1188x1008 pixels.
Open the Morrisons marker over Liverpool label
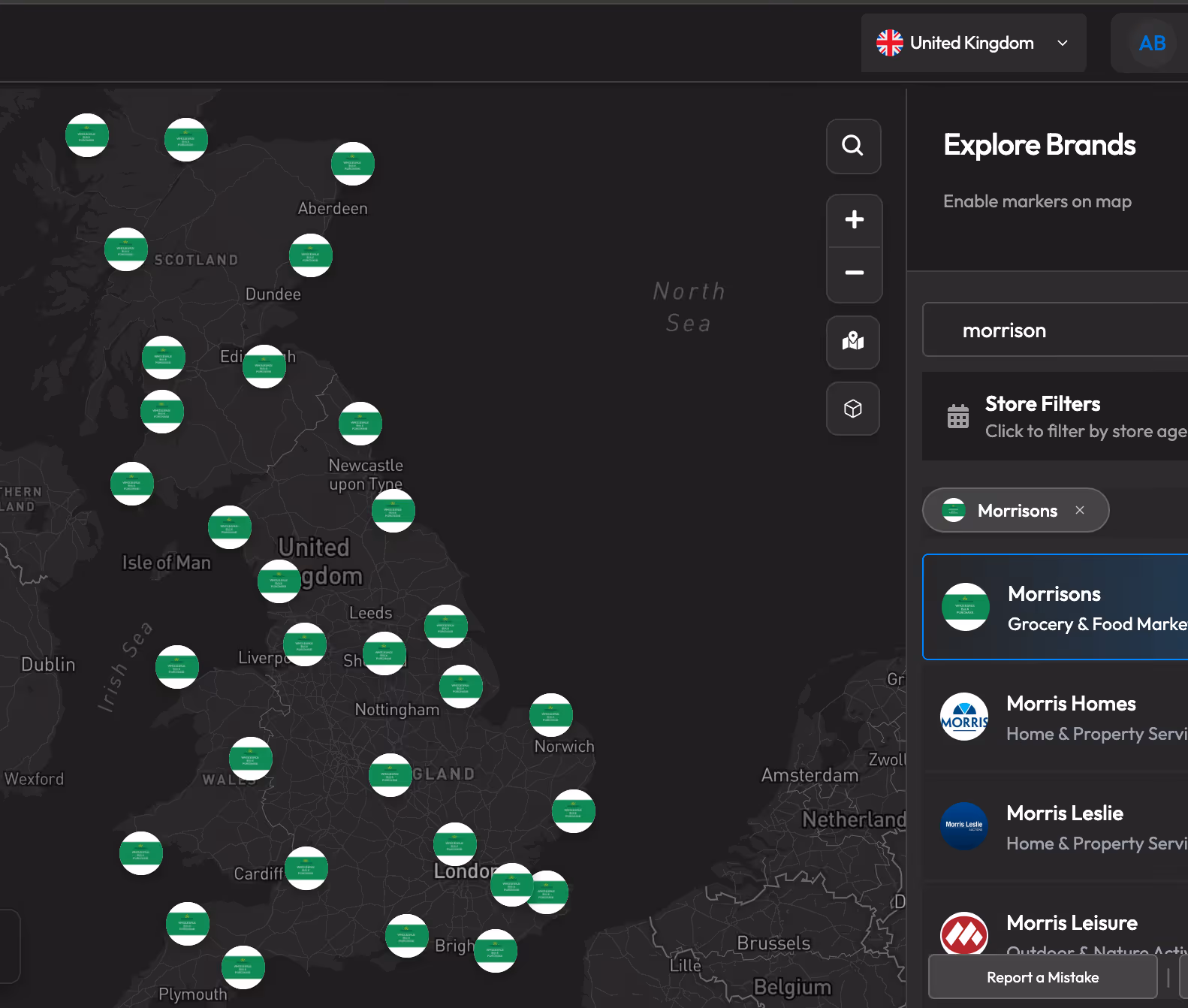(x=305, y=644)
